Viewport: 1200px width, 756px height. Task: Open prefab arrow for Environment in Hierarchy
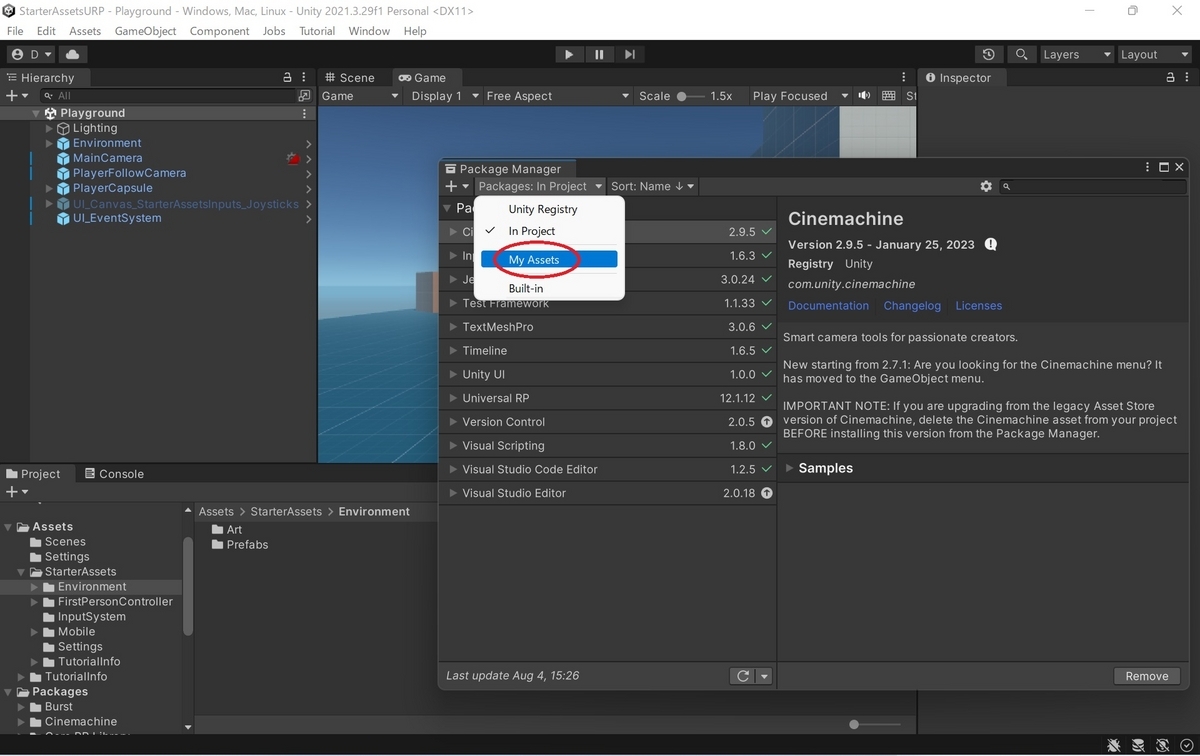[309, 143]
